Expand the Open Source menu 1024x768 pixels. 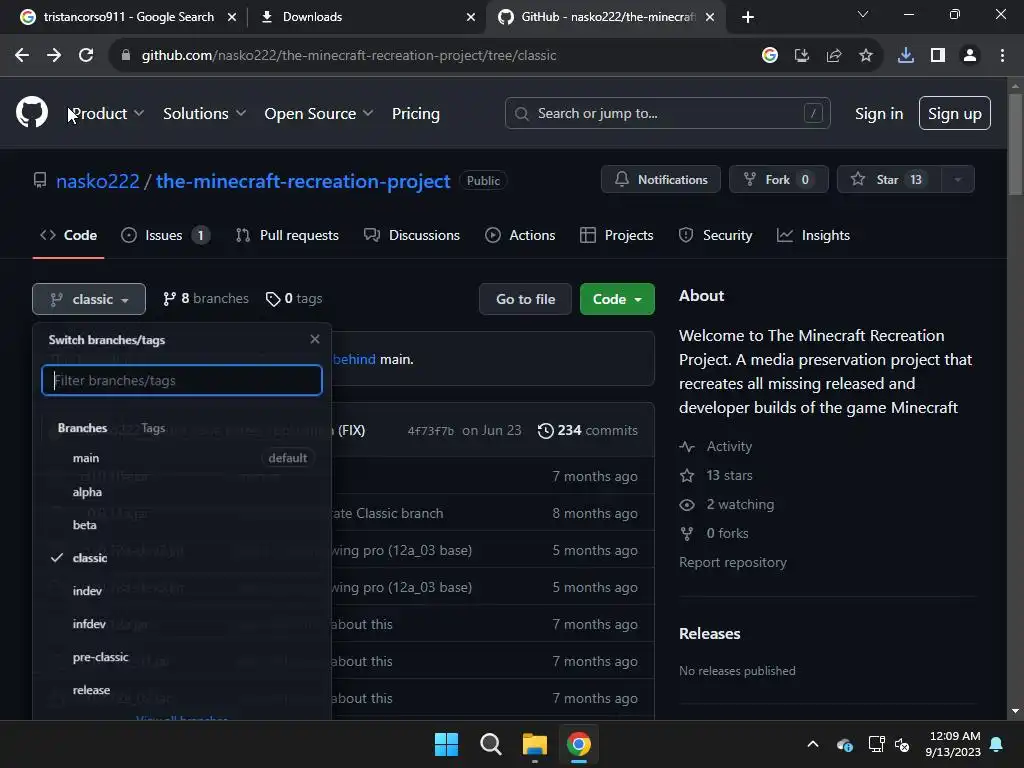[x=319, y=114]
